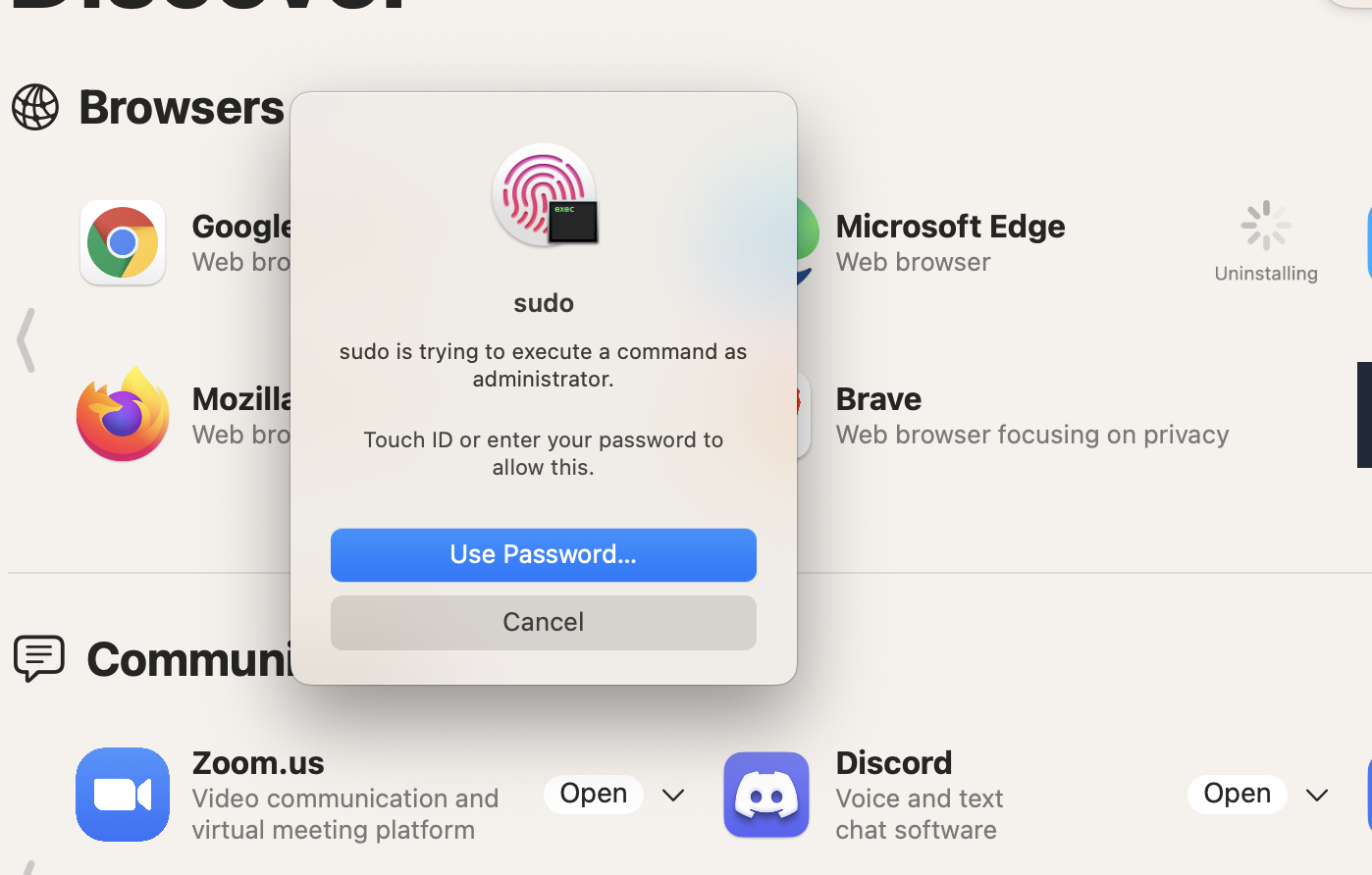This screenshot has width=1372, height=875.
Task: Expand the dropdown beside Zoom.us Open button
Action: [673, 795]
